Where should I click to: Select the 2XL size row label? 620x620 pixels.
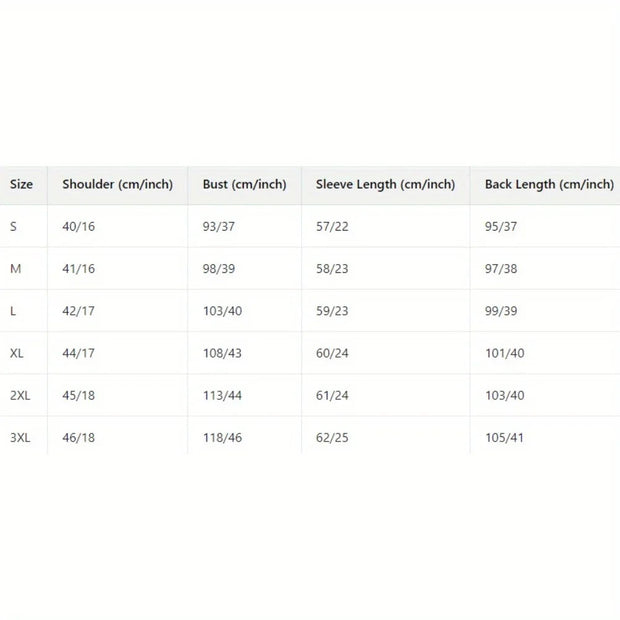[x=20, y=395]
